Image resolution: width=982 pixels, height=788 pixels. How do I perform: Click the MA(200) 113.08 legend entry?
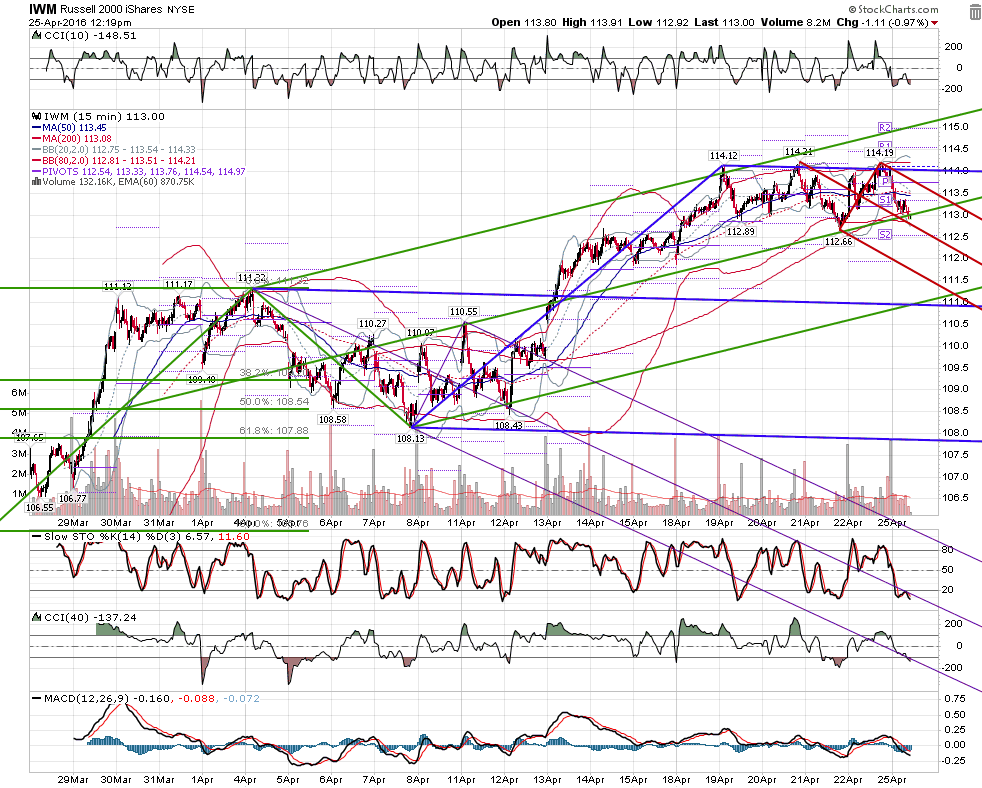[x=72, y=138]
